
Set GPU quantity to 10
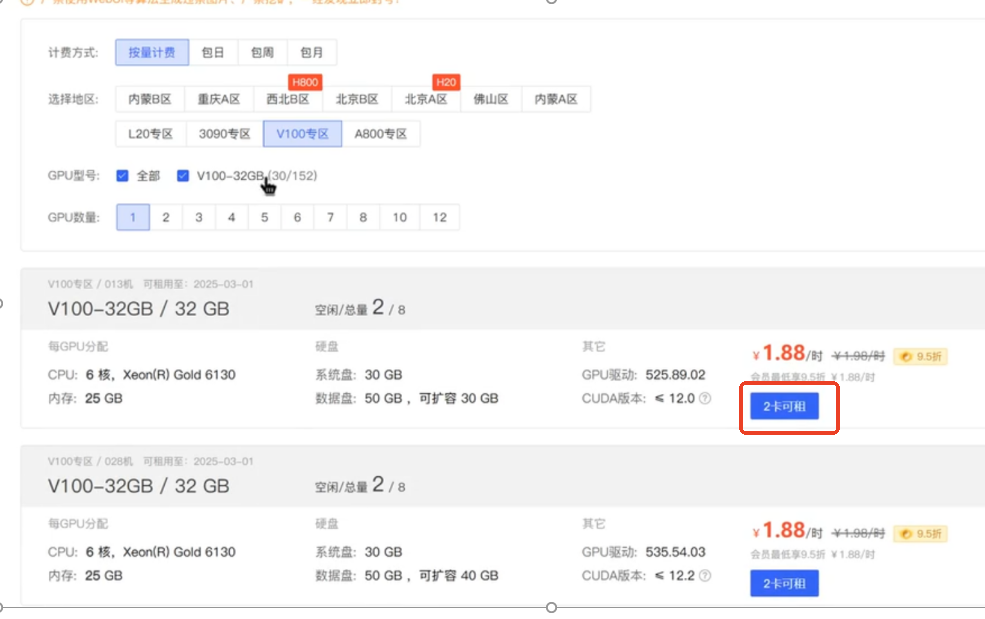(400, 217)
